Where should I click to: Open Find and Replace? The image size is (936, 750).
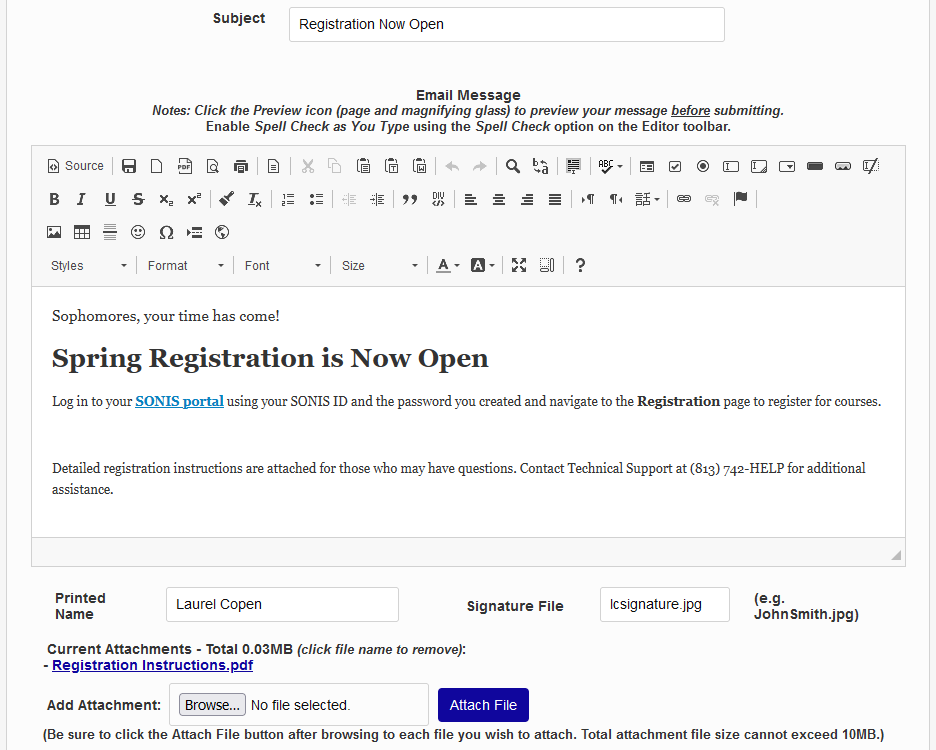tap(540, 165)
